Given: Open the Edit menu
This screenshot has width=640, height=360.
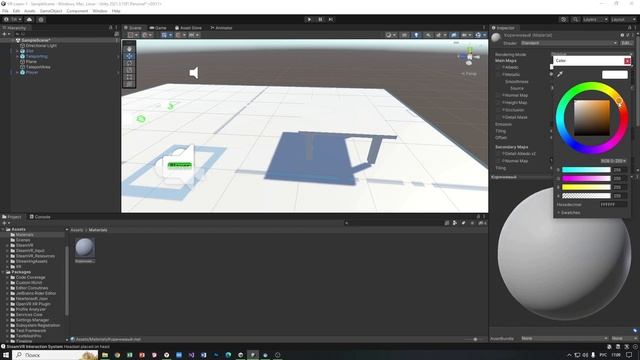Looking at the screenshot, I should [16, 11].
